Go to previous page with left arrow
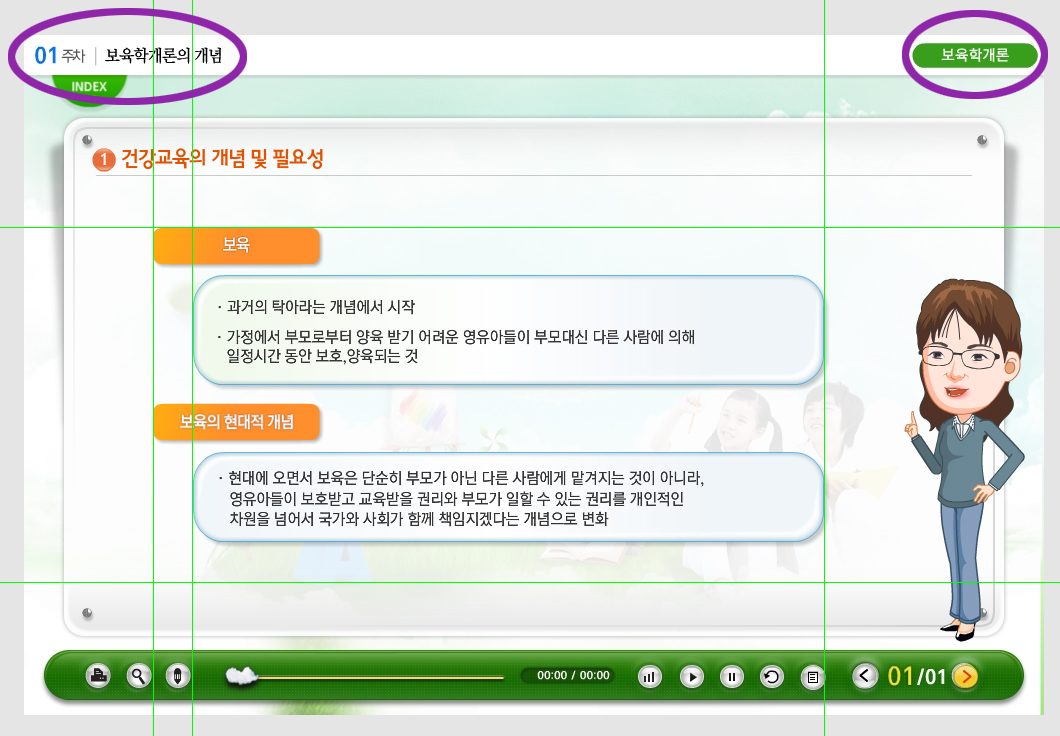The height and width of the screenshot is (736, 1060). [865, 675]
